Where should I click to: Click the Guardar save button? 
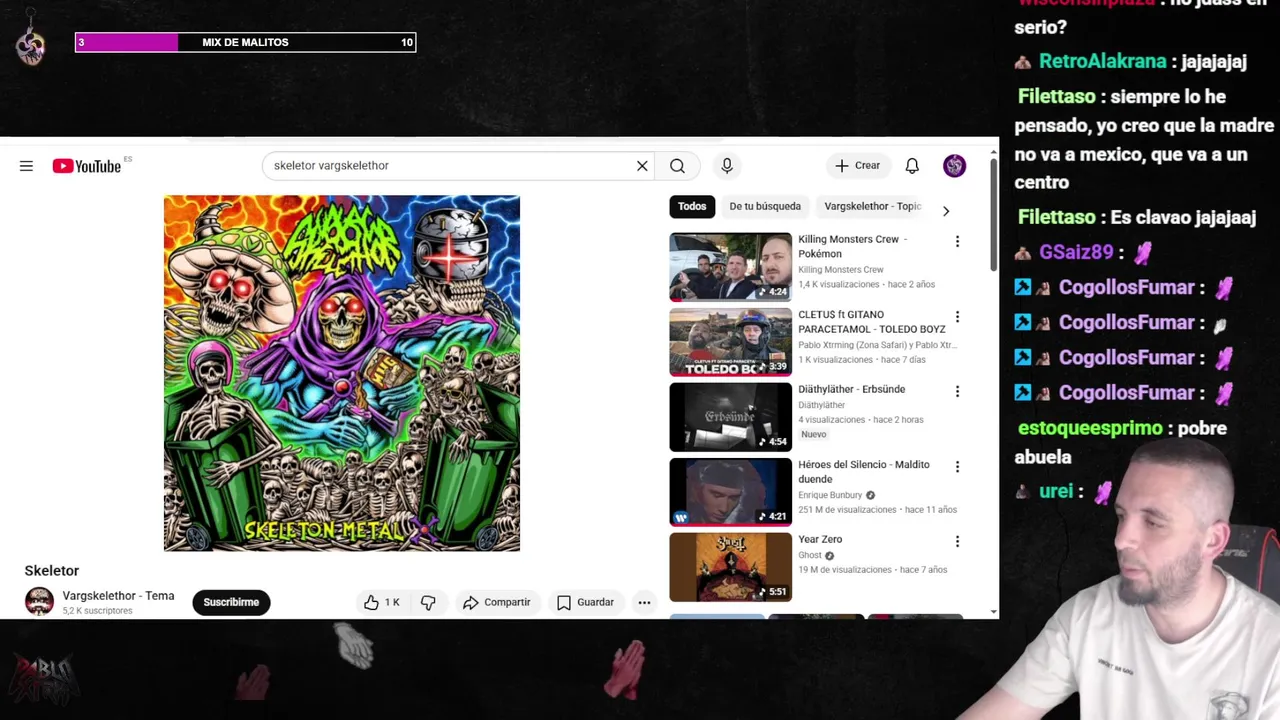pos(585,602)
